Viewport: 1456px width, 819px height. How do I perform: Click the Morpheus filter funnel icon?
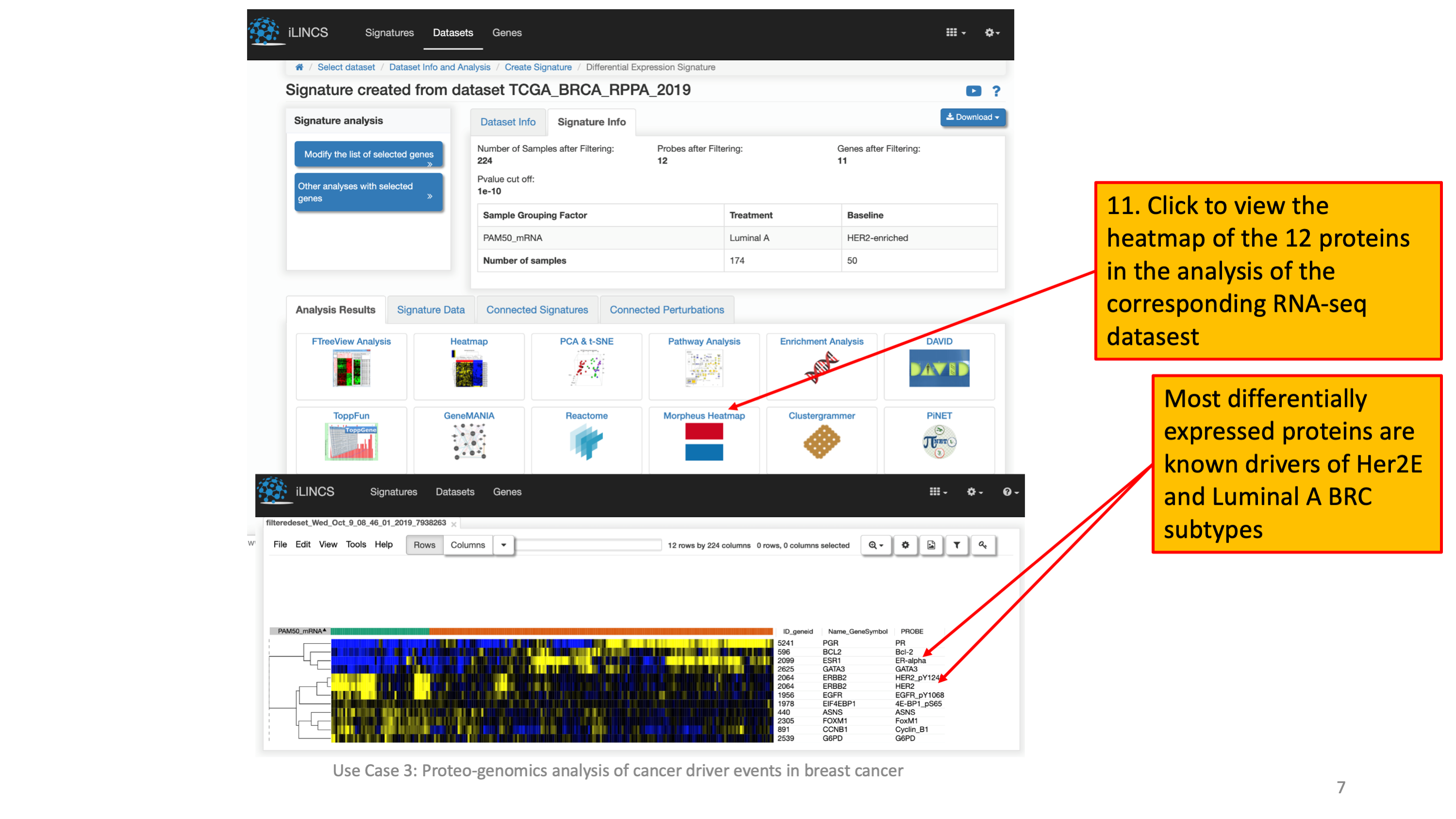click(x=956, y=545)
